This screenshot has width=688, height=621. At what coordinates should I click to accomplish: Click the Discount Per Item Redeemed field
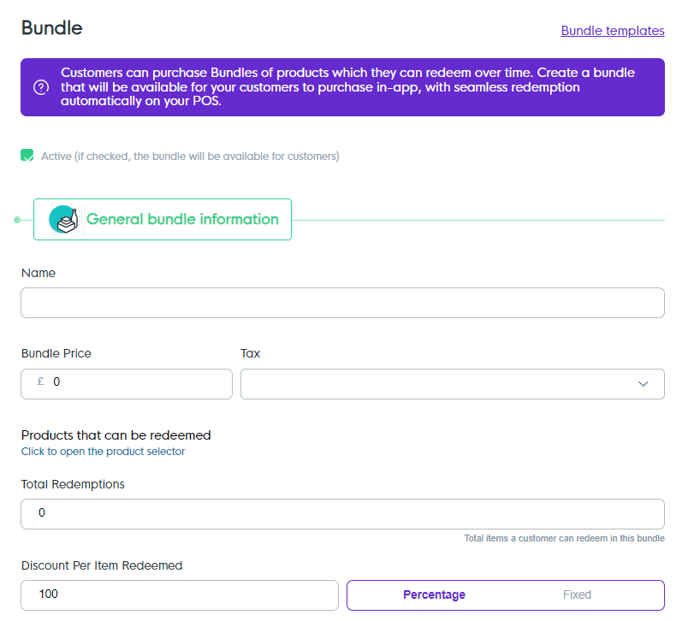[180, 595]
